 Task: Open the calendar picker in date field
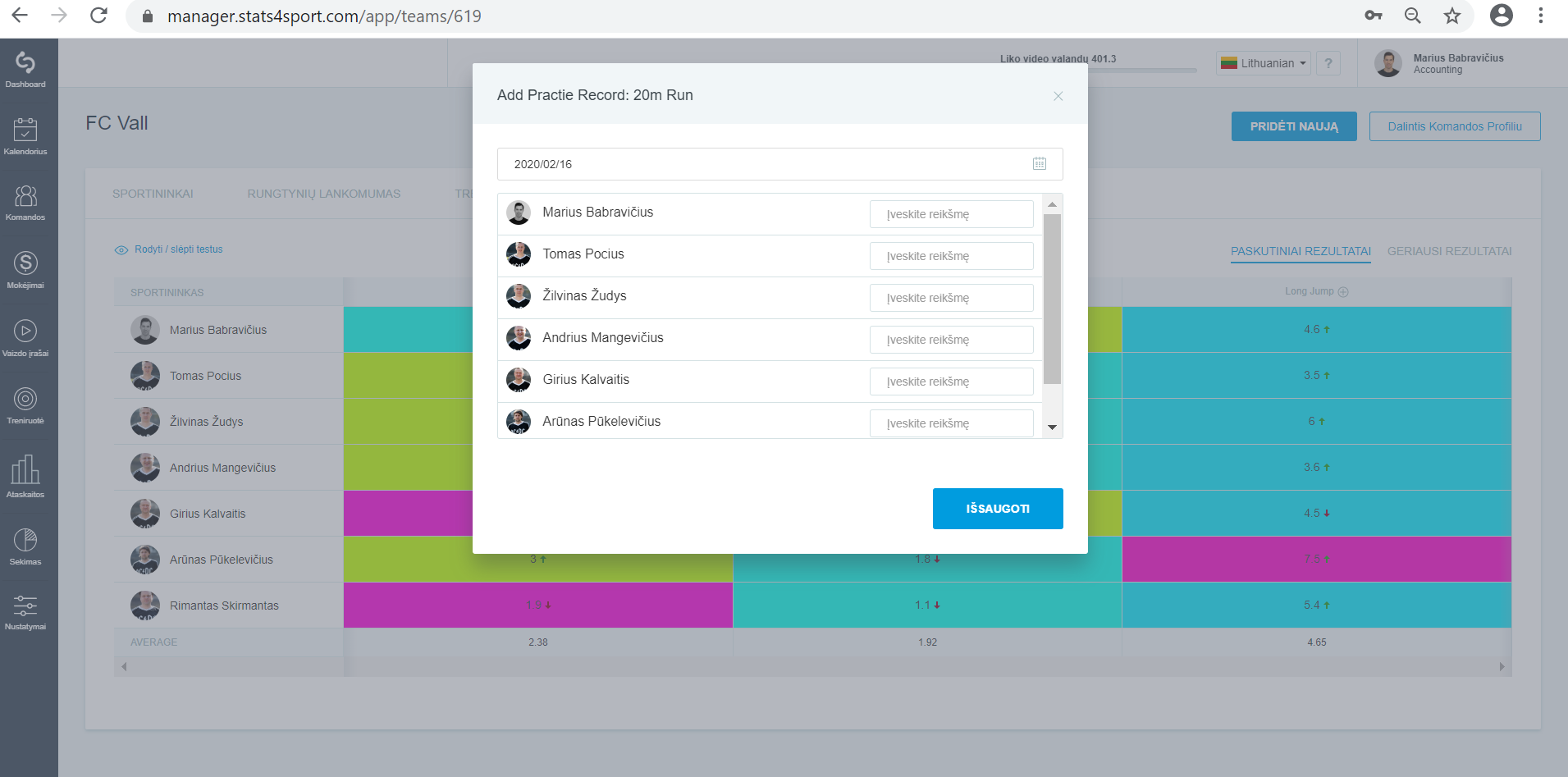(x=1040, y=163)
